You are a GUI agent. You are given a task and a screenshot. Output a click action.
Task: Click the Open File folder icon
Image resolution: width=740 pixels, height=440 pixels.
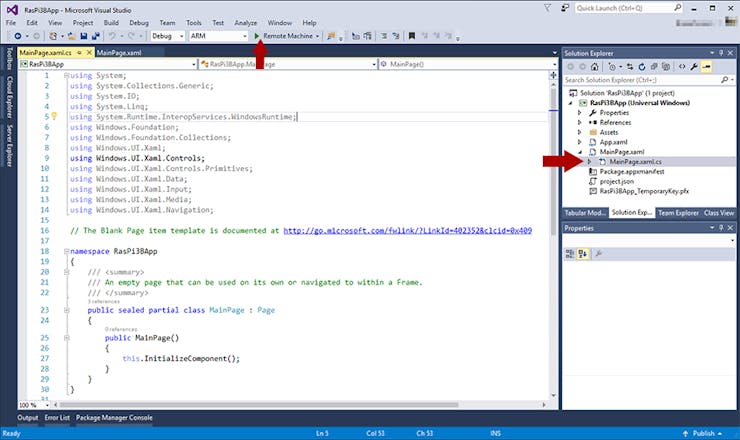click(72, 36)
